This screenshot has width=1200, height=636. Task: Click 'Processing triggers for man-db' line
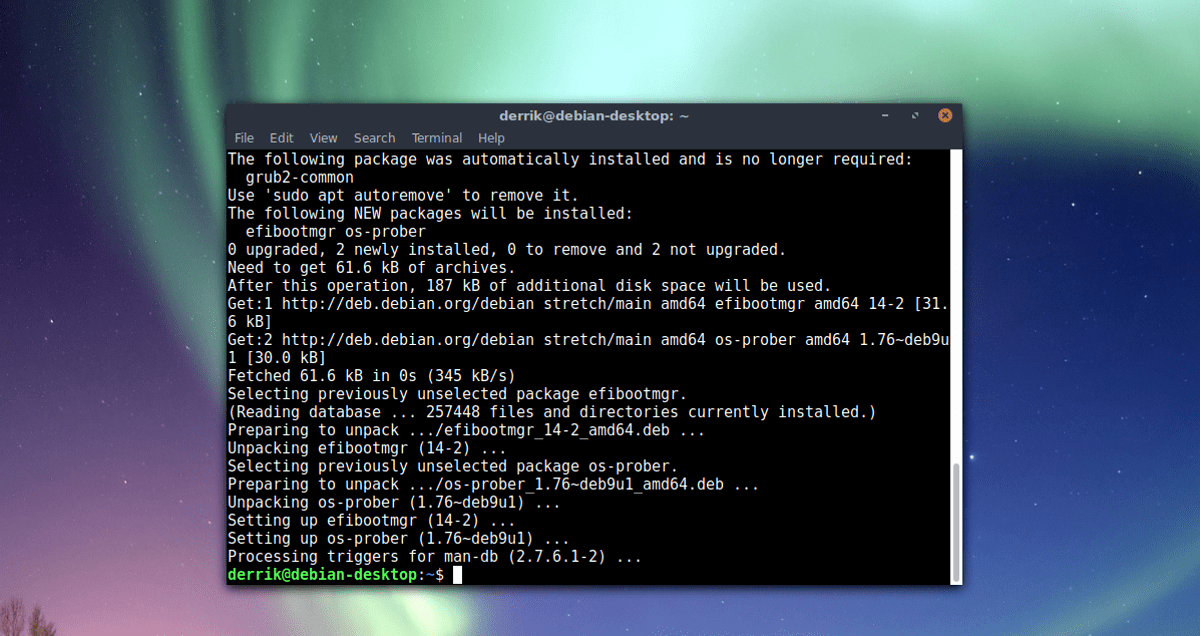435,557
